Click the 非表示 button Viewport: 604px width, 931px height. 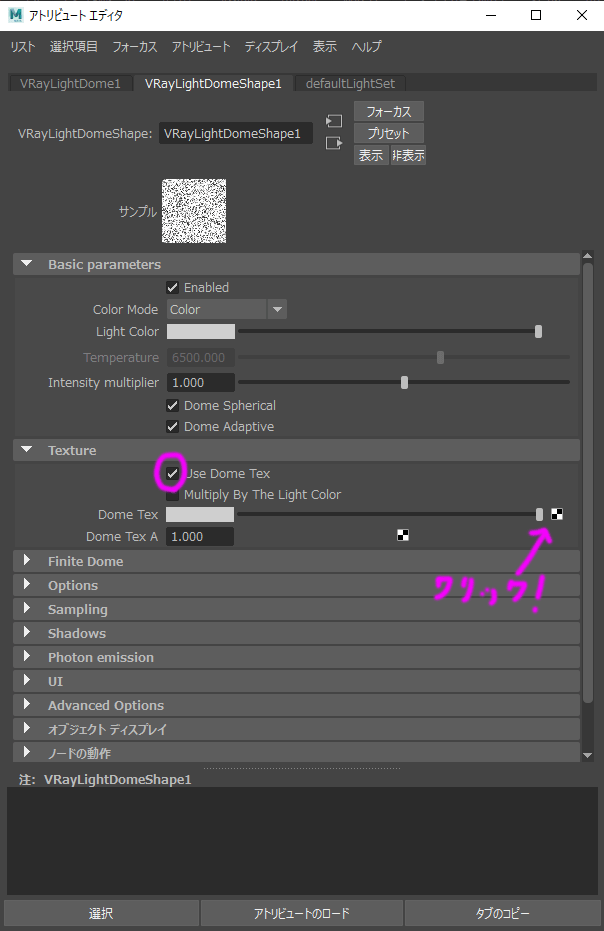(x=408, y=156)
